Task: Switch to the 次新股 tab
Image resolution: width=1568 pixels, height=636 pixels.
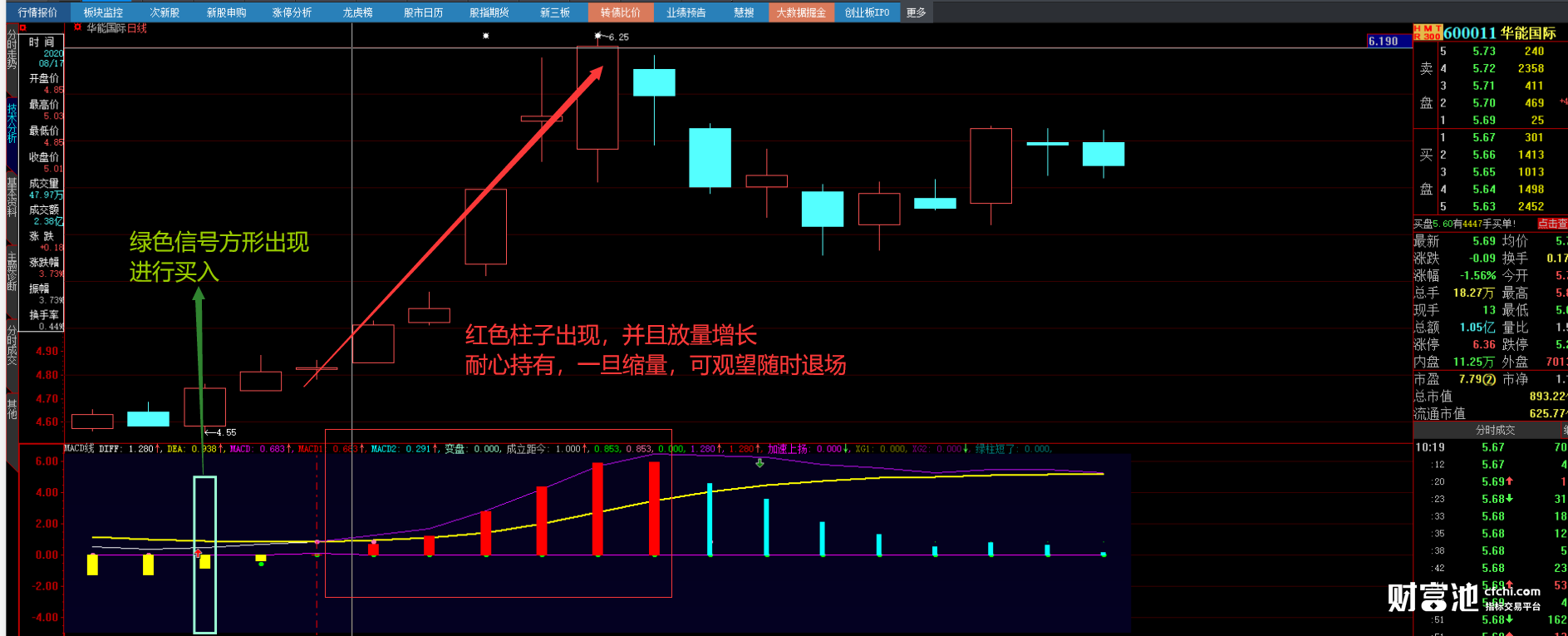Action: point(165,12)
